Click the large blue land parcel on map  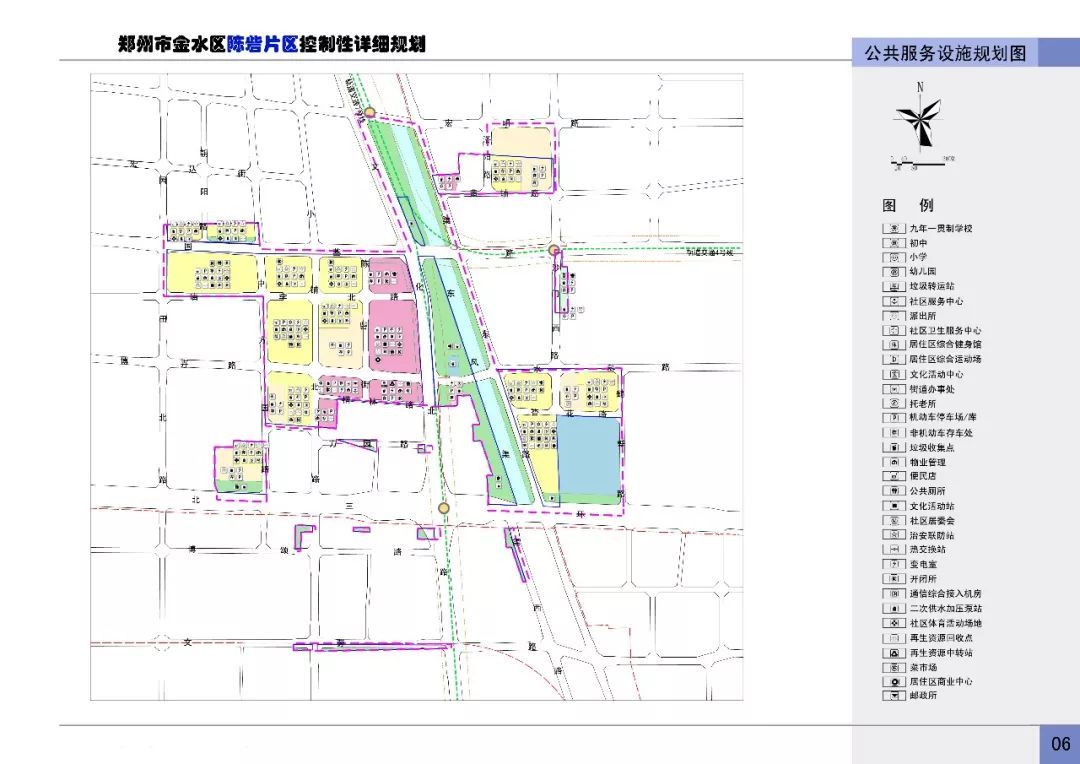588,455
